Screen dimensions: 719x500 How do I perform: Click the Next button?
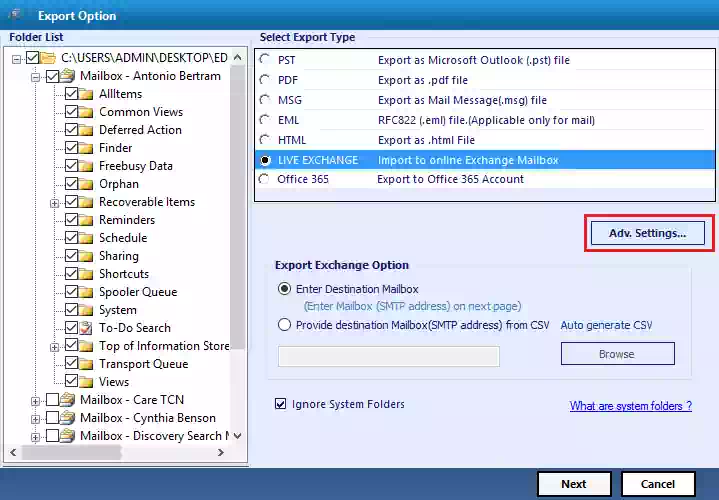pos(574,484)
